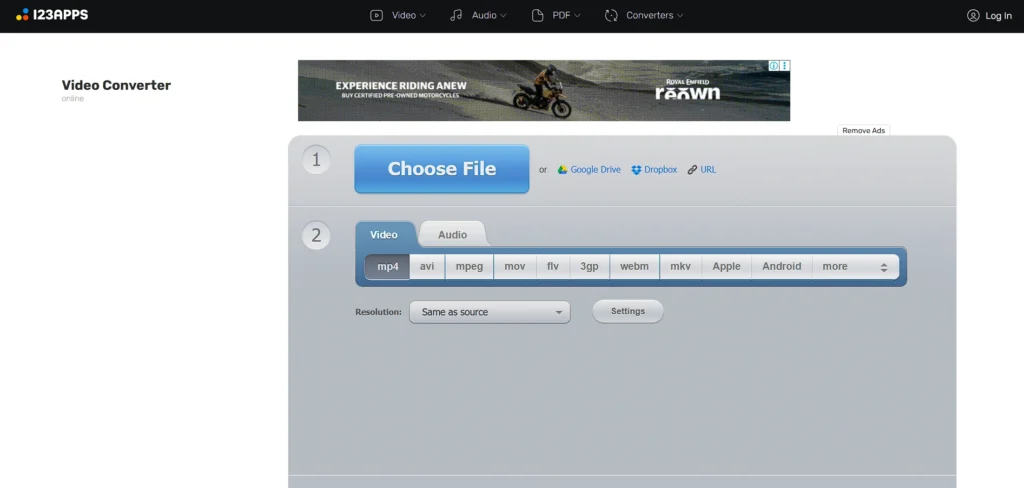Click the Audio music note icon
1024x488 pixels.
coord(456,15)
